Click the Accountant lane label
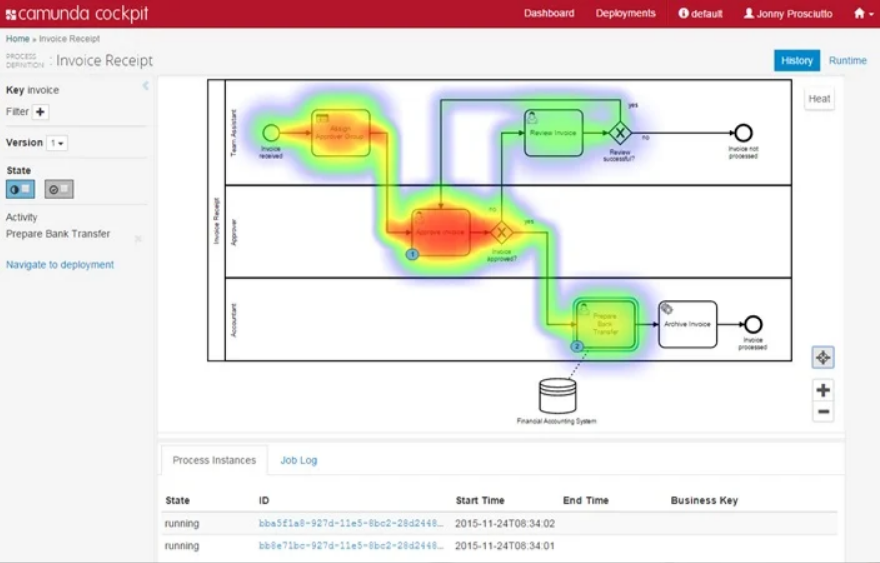 pyautogui.click(x=234, y=321)
